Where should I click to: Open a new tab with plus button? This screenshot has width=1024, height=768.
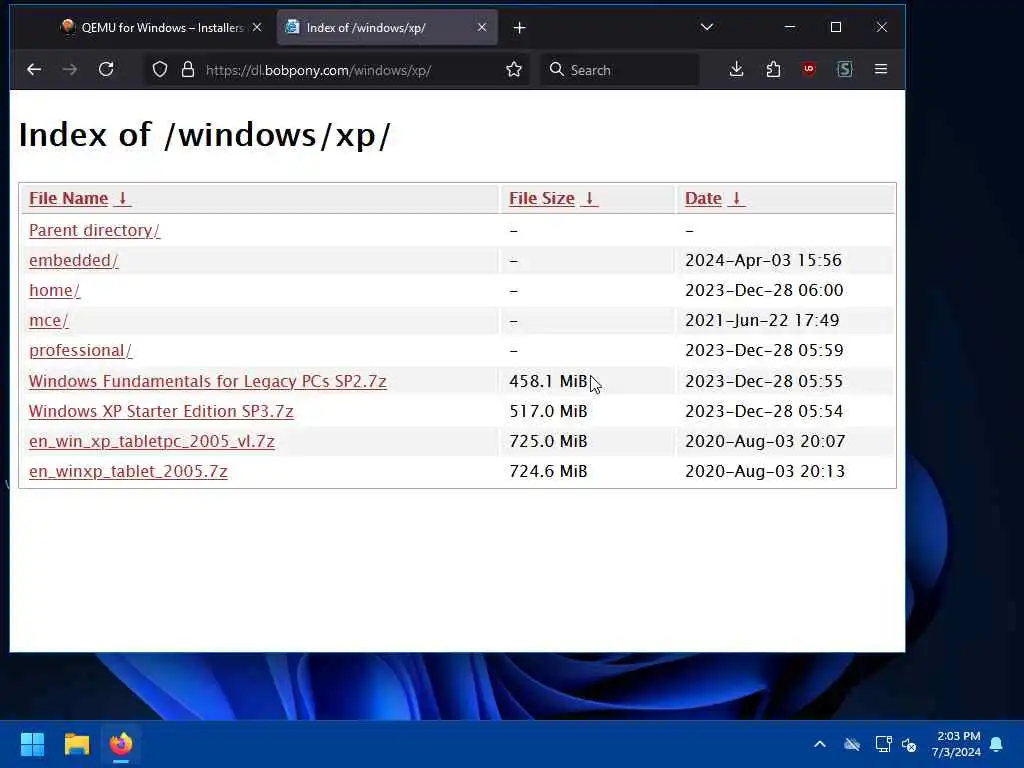(x=520, y=27)
